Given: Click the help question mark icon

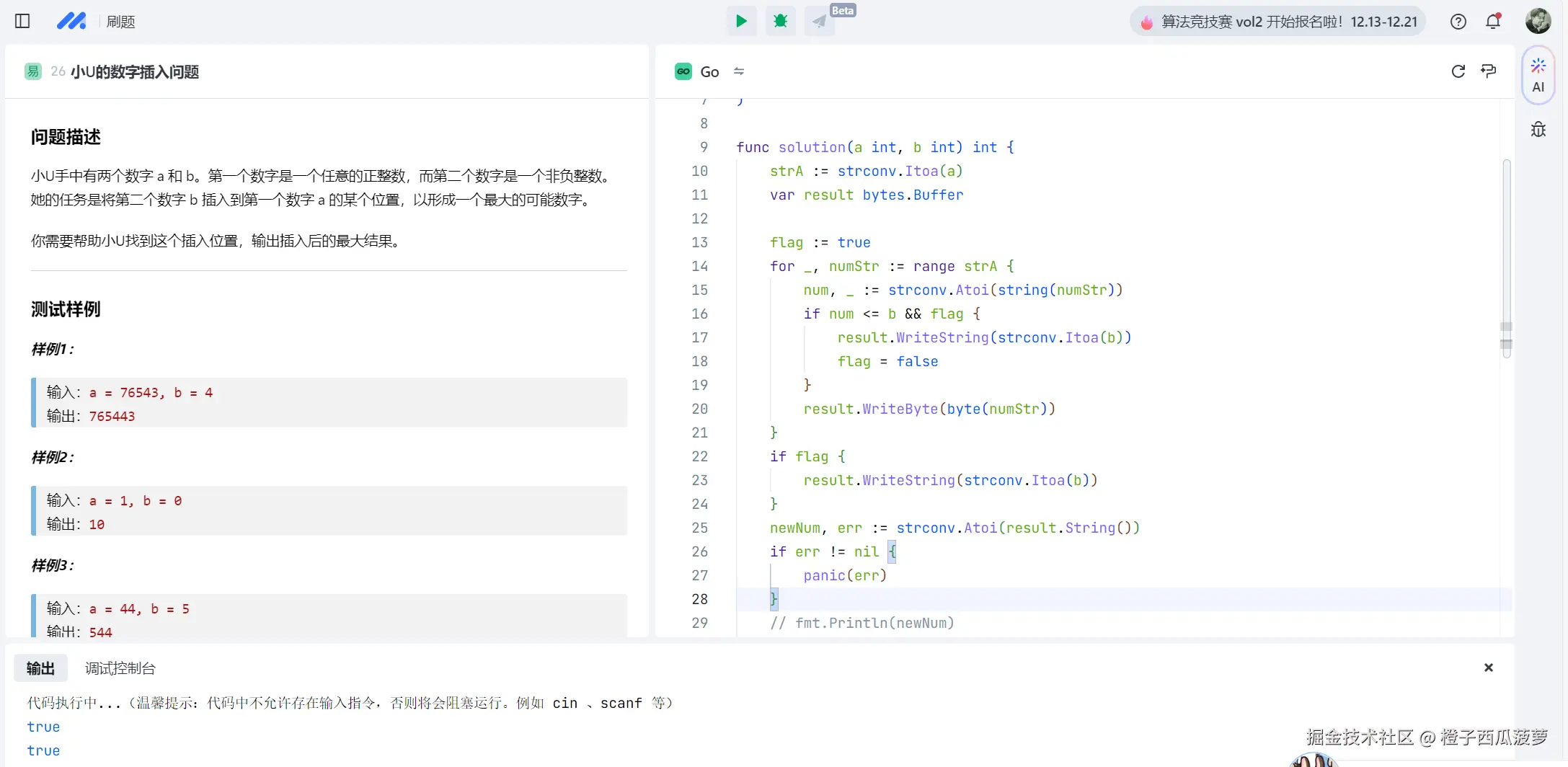Looking at the screenshot, I should [1458, 22].
